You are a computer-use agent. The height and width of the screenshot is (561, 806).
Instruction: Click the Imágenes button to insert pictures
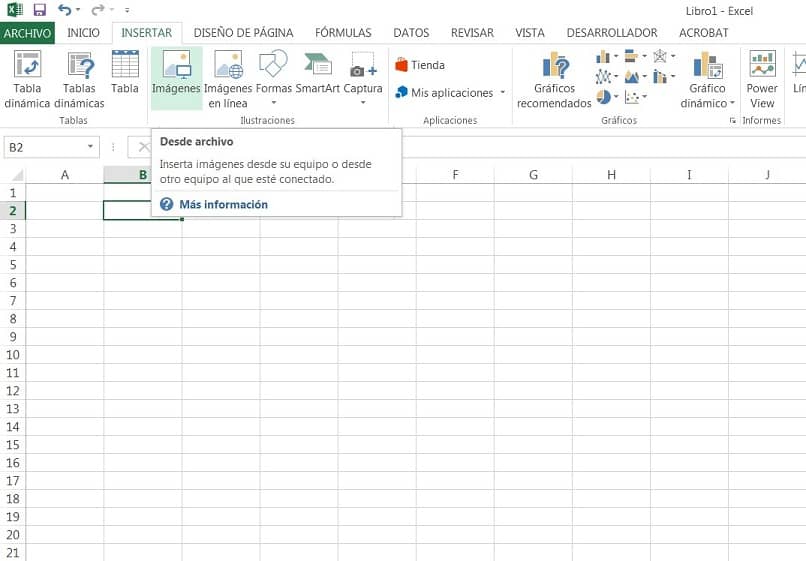pos(176,78)
